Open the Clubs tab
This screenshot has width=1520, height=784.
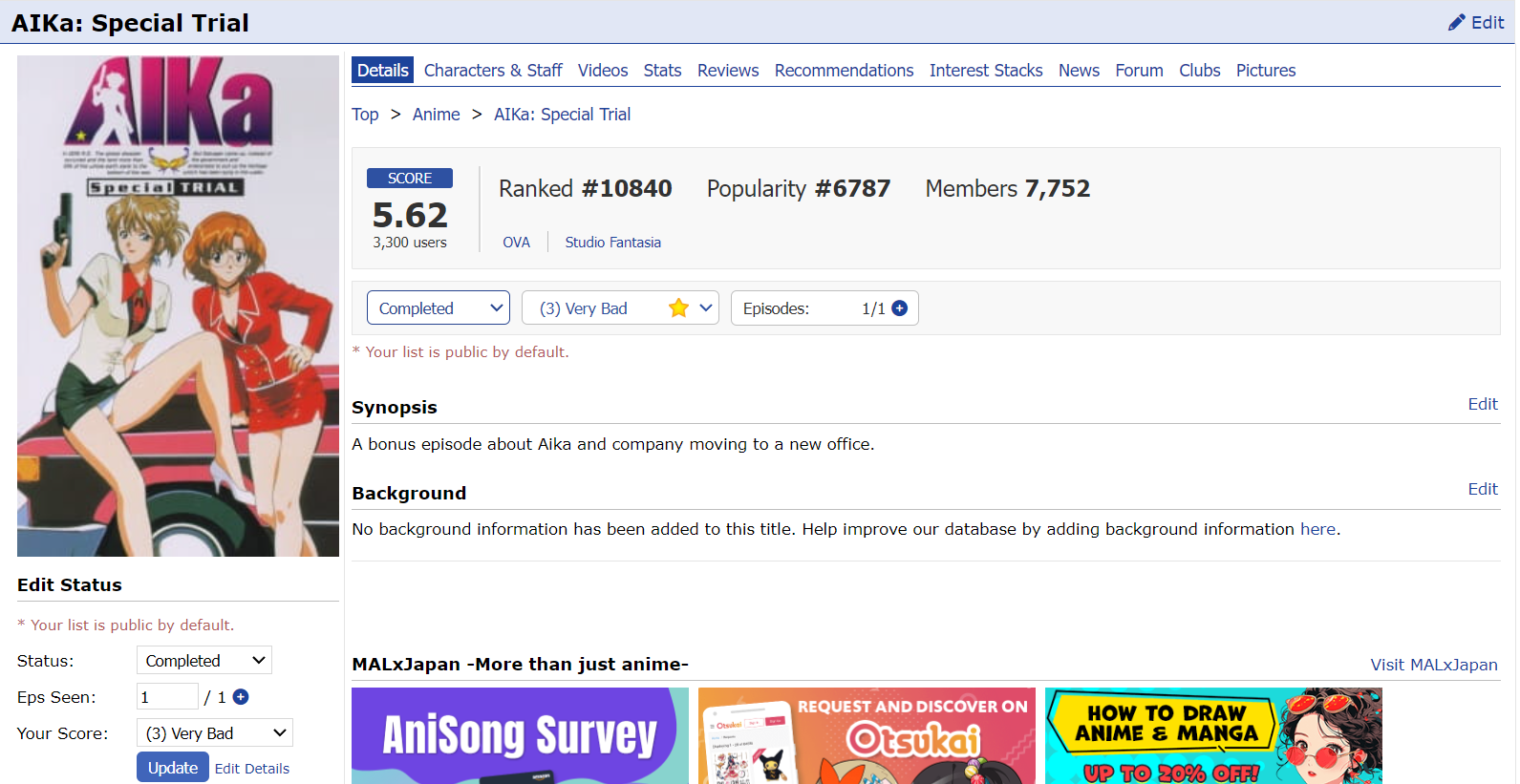1199,70
